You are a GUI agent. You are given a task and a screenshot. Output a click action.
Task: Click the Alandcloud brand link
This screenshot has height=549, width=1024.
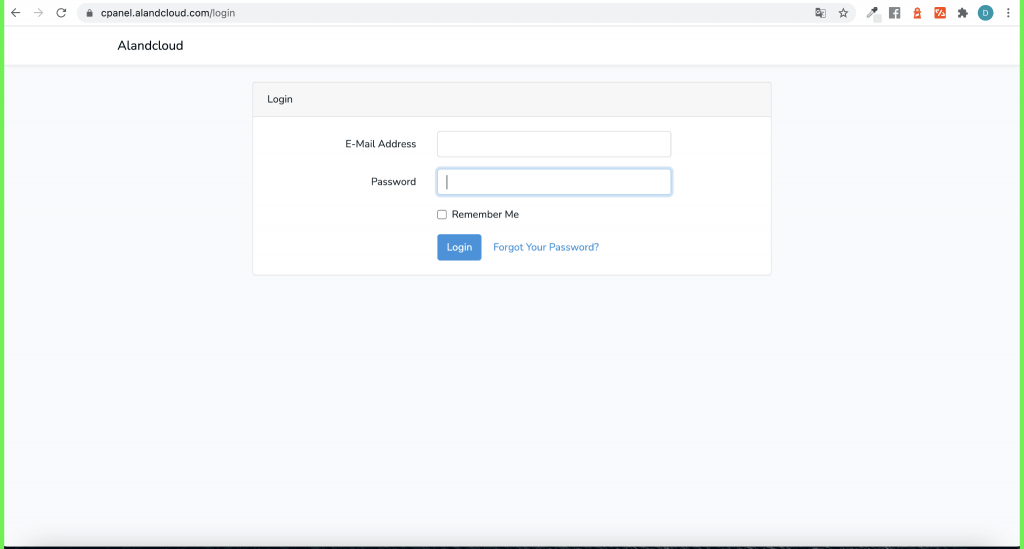pyautogui.click(x=150, y=46)
